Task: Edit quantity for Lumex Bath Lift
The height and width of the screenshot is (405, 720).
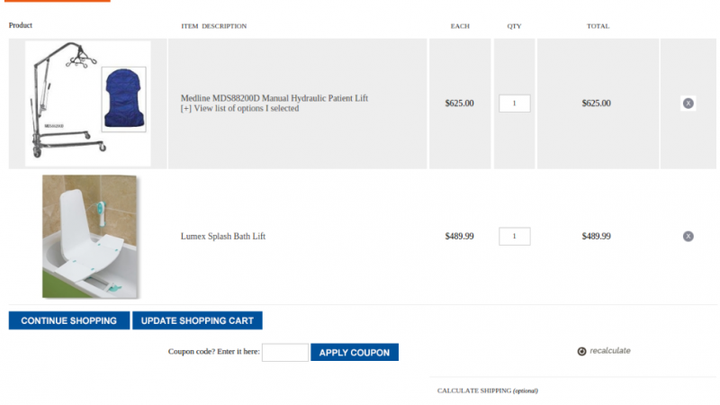Action: [x=514, y=236]
